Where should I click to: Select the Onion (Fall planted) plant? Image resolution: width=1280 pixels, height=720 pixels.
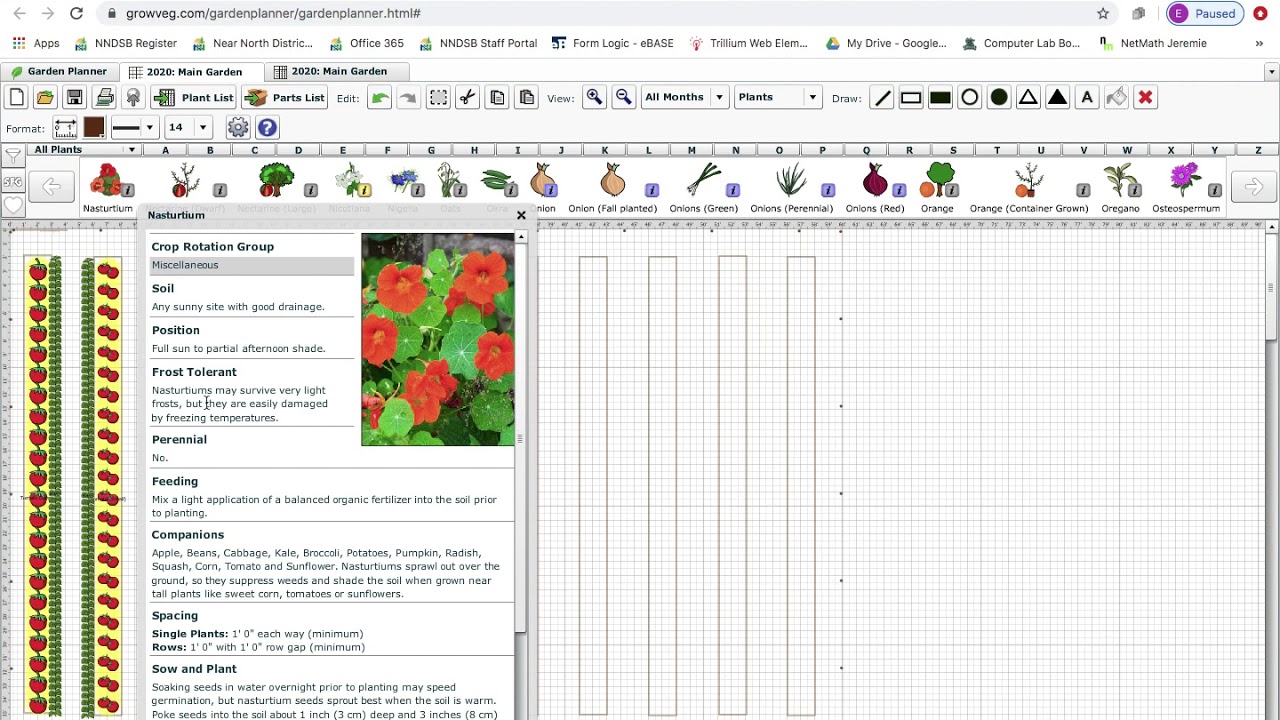point(612,181)
